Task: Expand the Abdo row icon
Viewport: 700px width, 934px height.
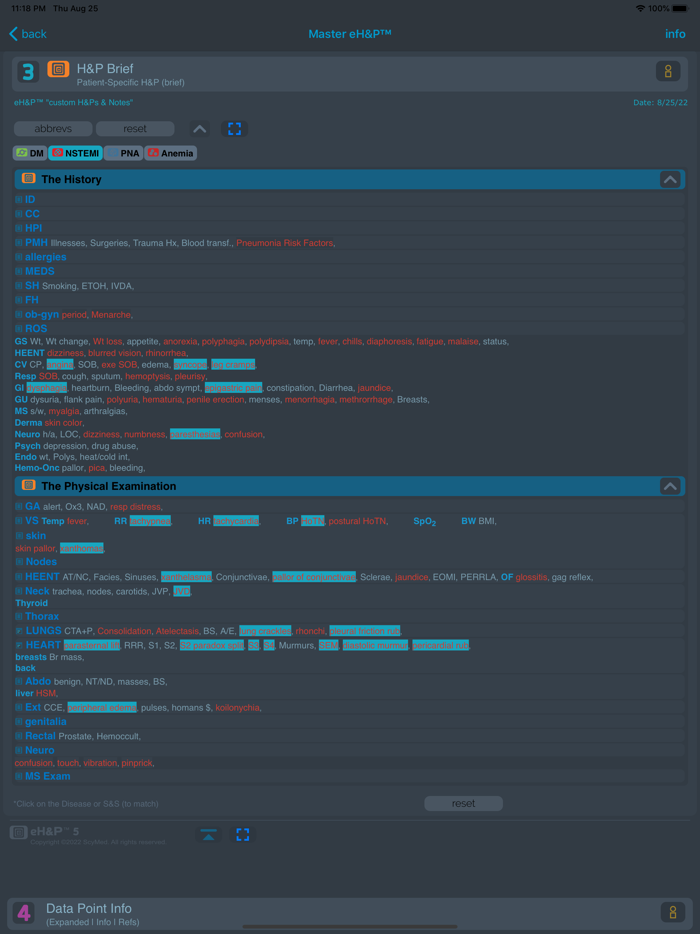Action: click(18, 681)
